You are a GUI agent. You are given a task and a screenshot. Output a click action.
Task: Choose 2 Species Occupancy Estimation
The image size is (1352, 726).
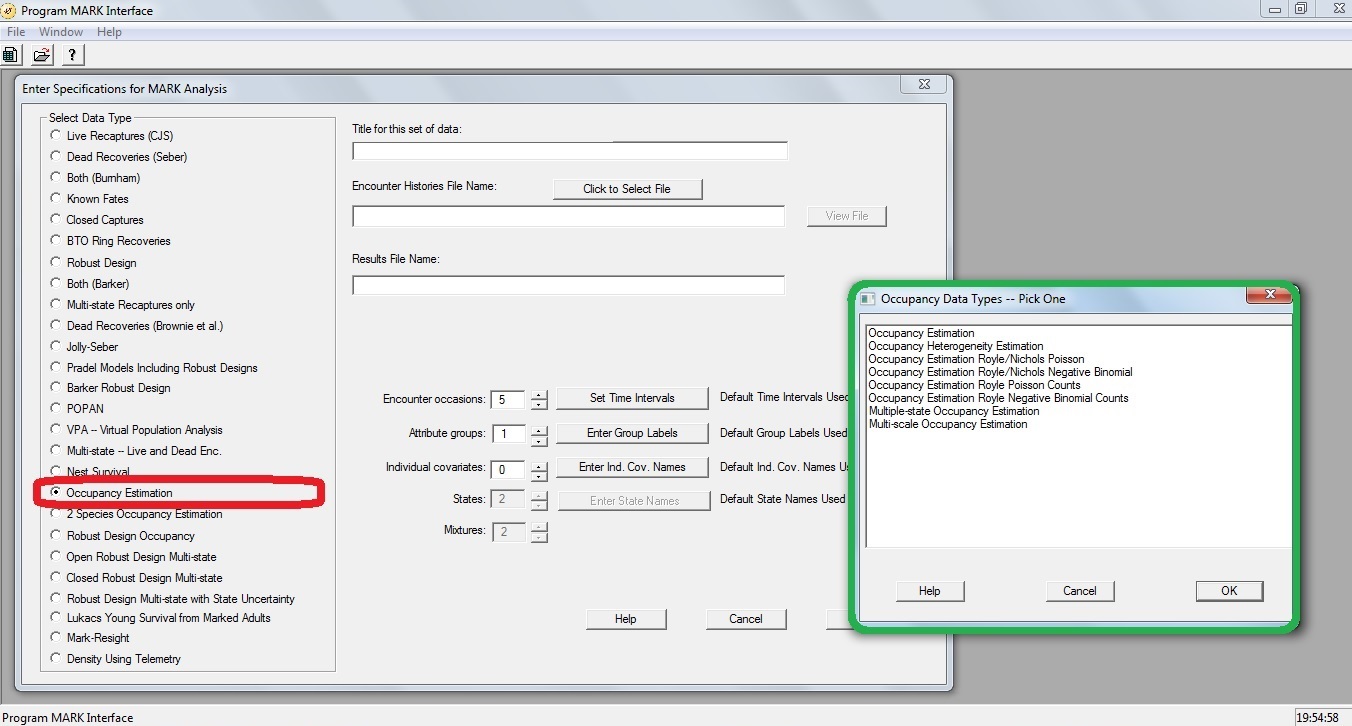point(137,514)
